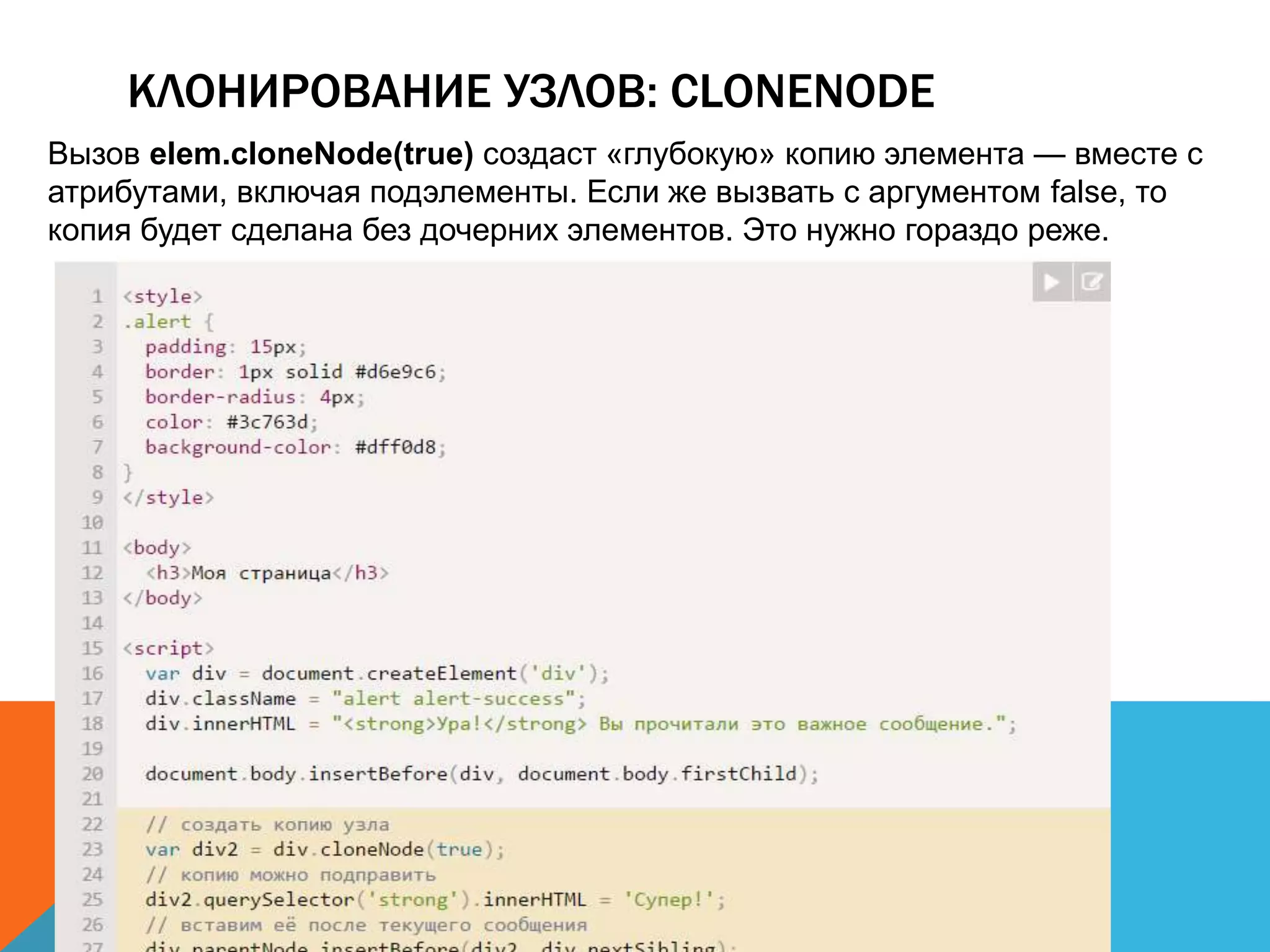Click the closing '</style>' tag on line 9
Viewport: 1270px width, 952px height.
pos(168,498)
